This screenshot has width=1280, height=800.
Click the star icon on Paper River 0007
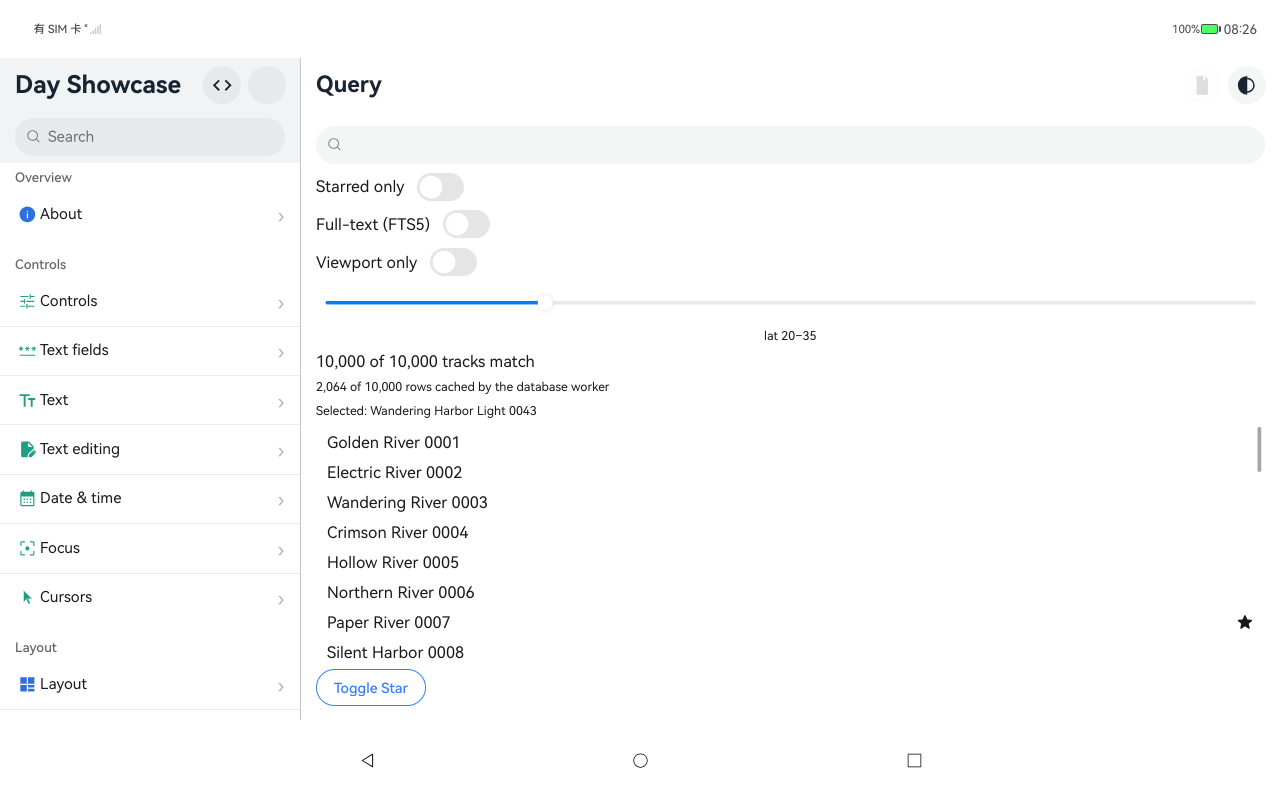pos(1245,622)
